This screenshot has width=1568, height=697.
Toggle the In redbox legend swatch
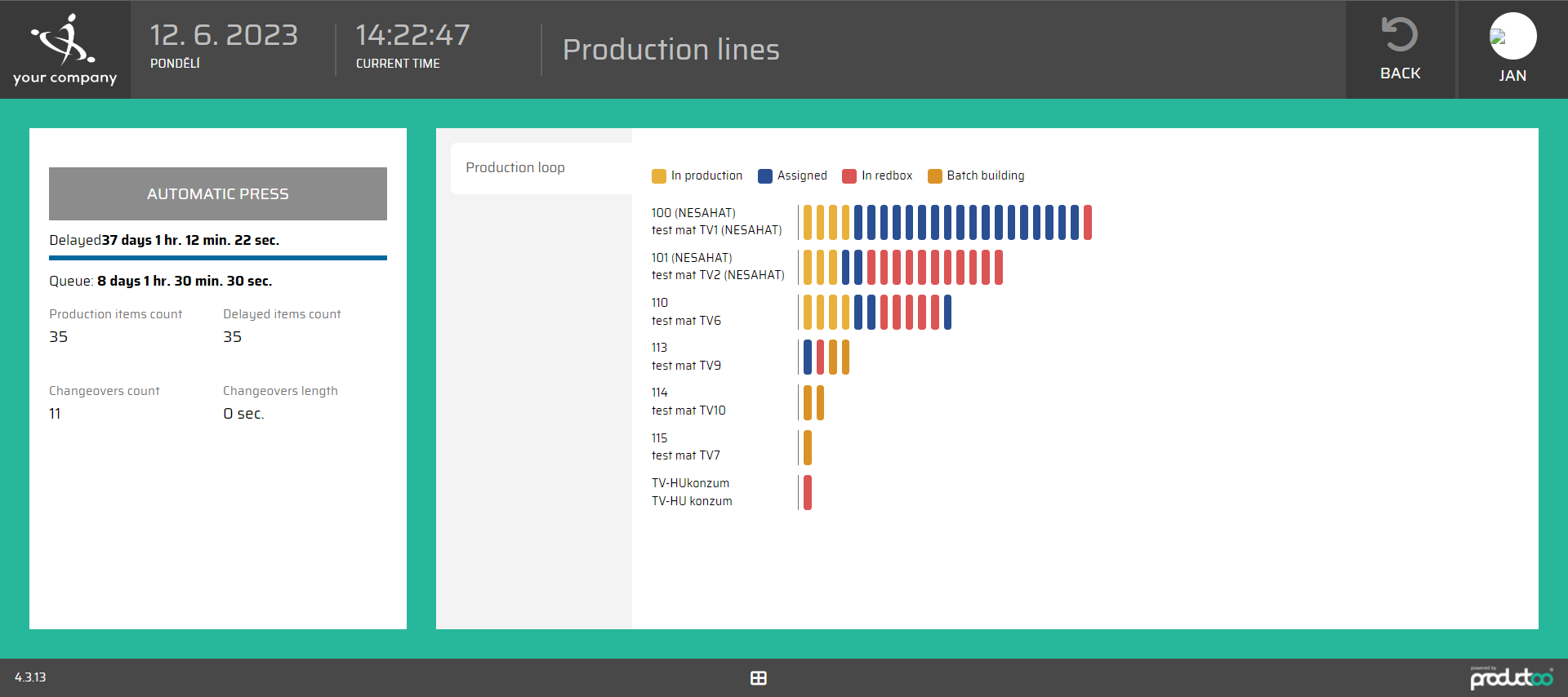tap(849, 176)
